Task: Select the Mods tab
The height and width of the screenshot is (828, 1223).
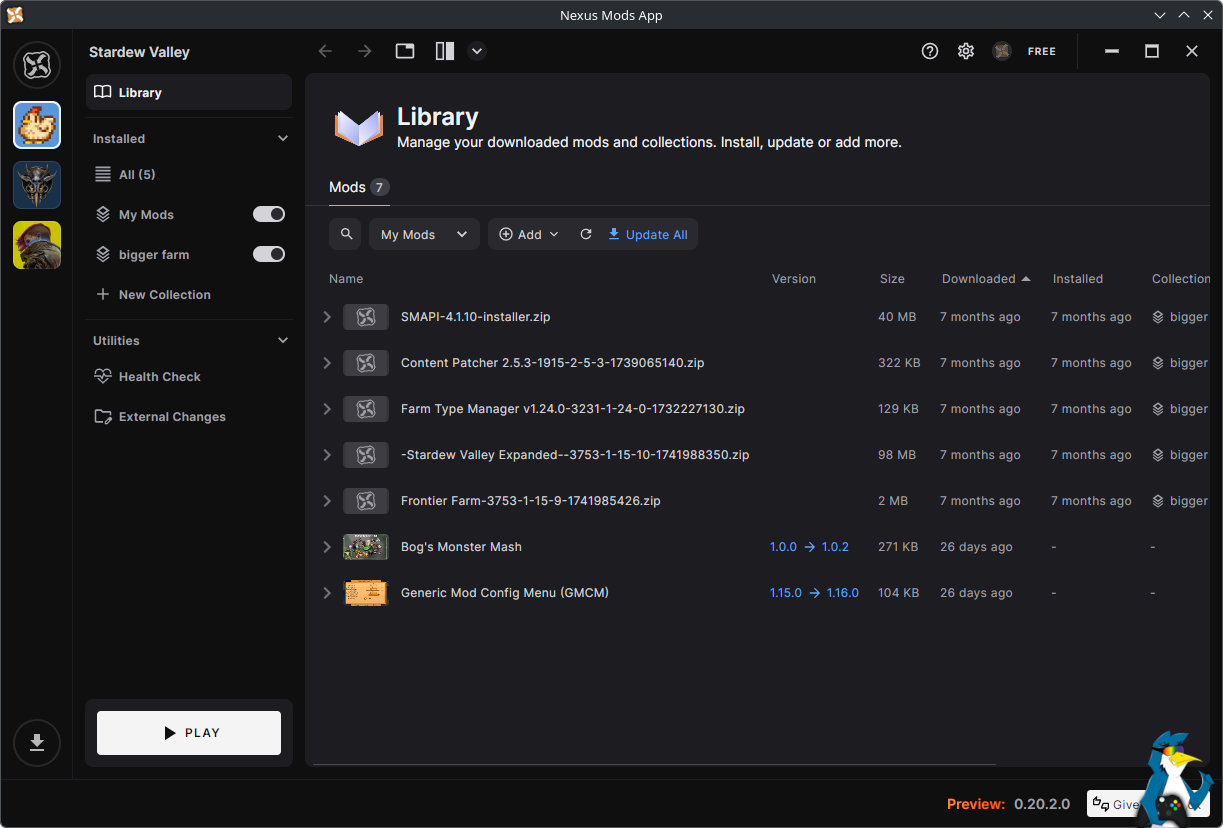Action: pyautogui.click(x=348, y=187)
